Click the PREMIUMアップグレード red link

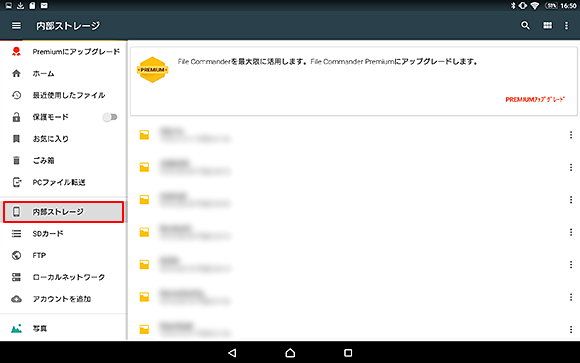(535, 99)
